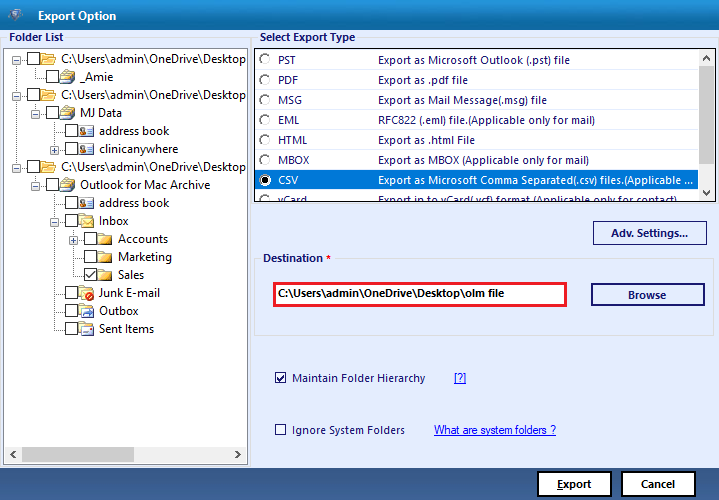Uncheck Maintain Folder Hierarchy
The width and height of the screenshot is (719, 500).
(x=280, y=378)
